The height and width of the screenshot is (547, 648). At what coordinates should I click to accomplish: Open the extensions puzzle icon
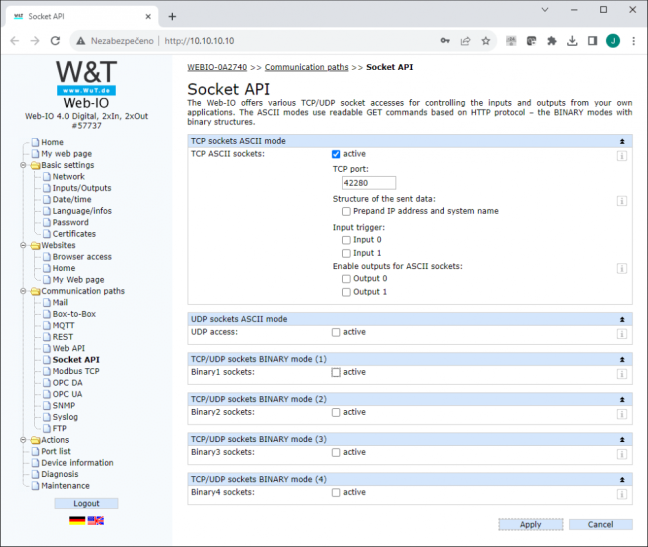tap(552, 40)
